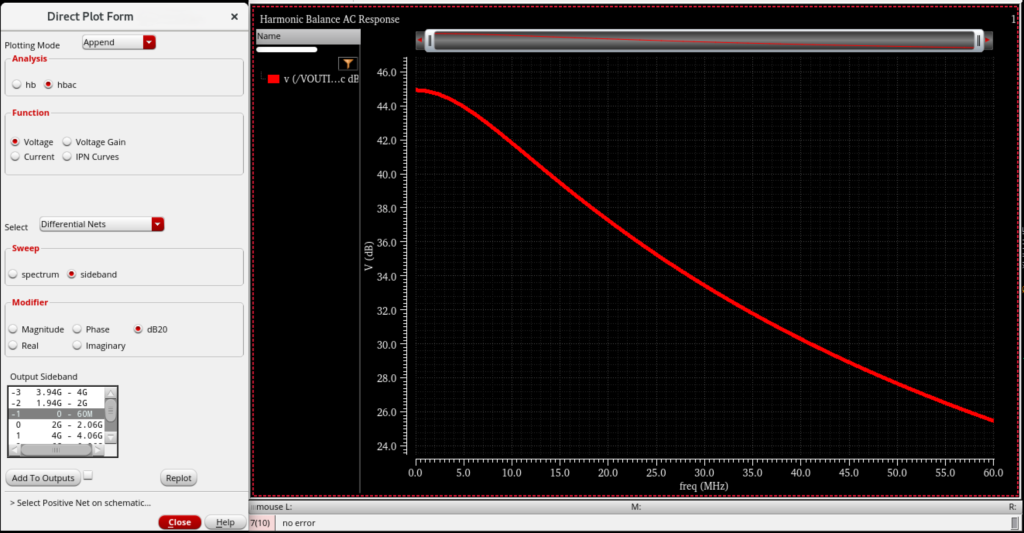
Task: Select the hbac analysis radio button
Action: [48, 85]
